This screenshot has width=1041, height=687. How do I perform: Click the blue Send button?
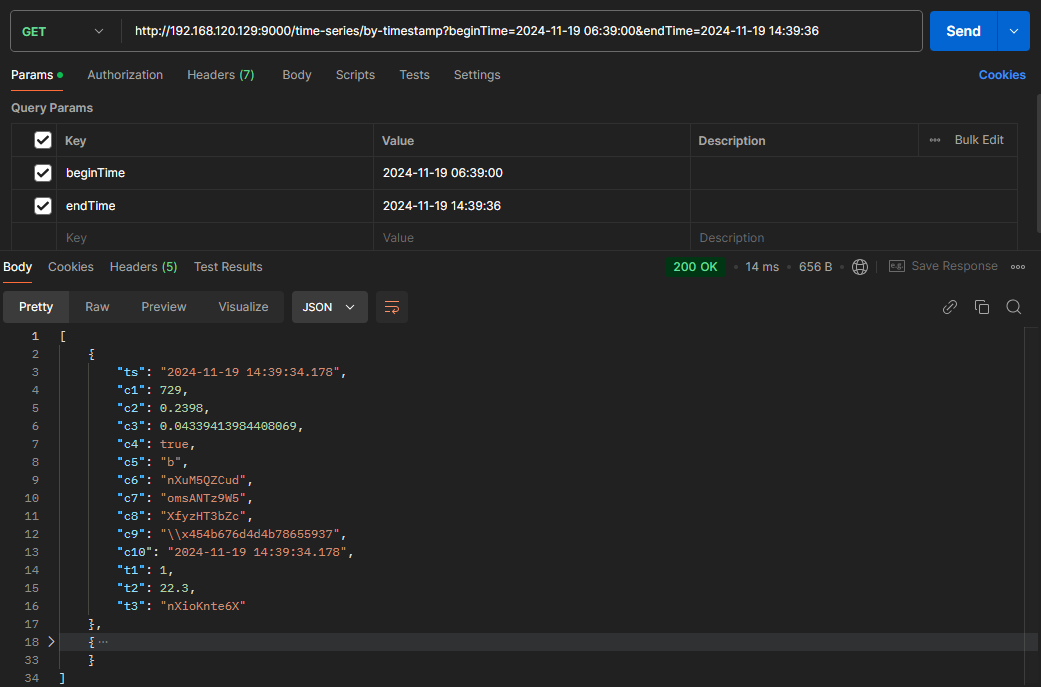[963, 31]
